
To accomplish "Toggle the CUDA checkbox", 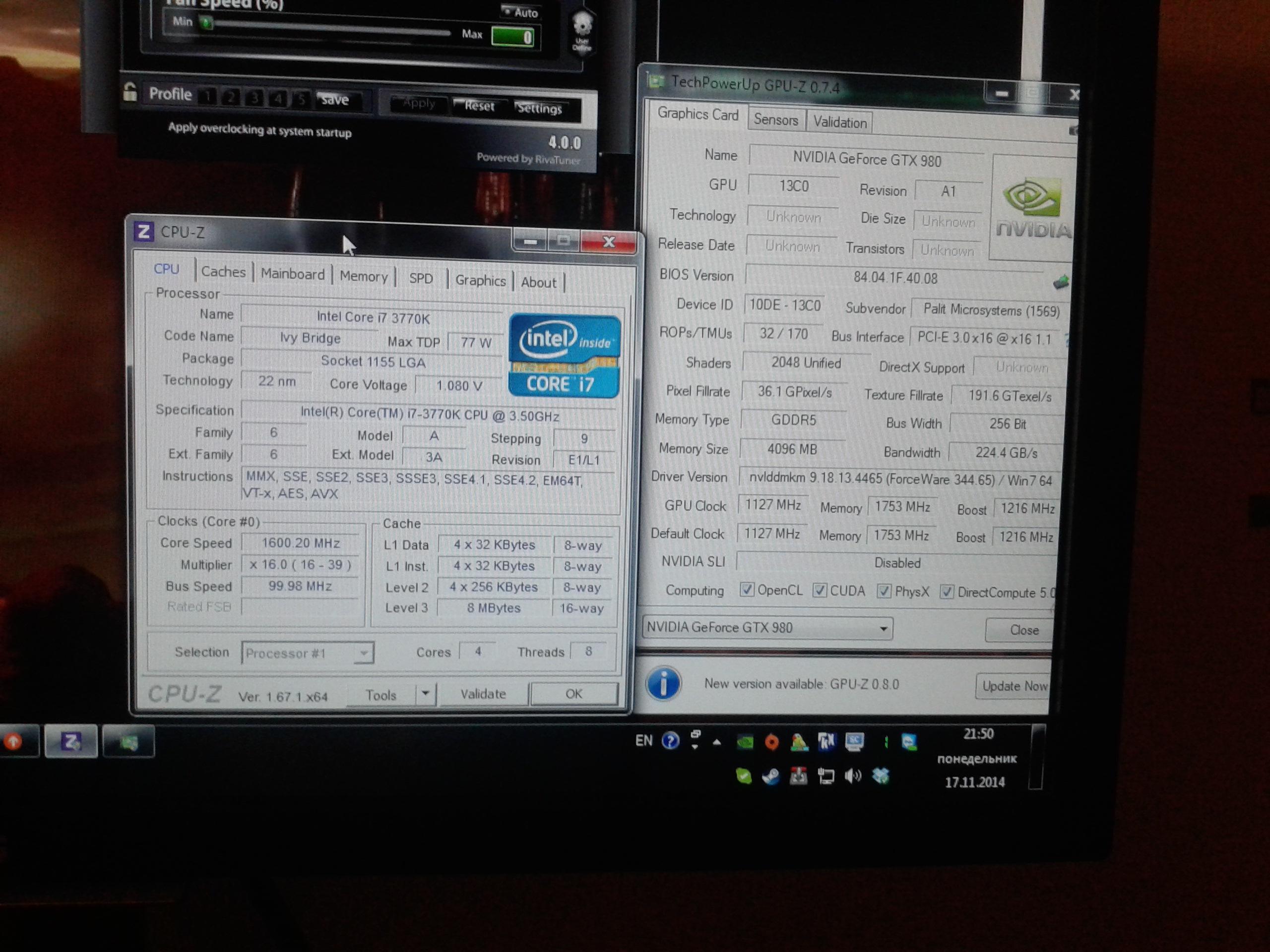I will (820, 590).
